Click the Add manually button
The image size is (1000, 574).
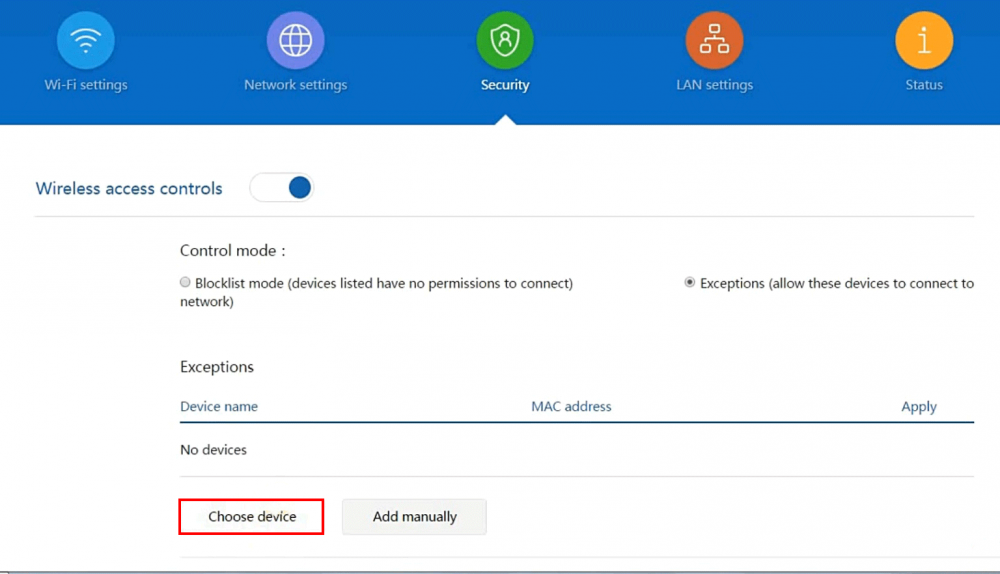[414, 517]
